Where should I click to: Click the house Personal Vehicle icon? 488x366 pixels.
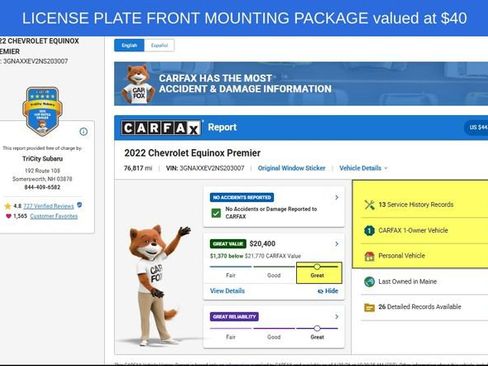pos(369,256)
